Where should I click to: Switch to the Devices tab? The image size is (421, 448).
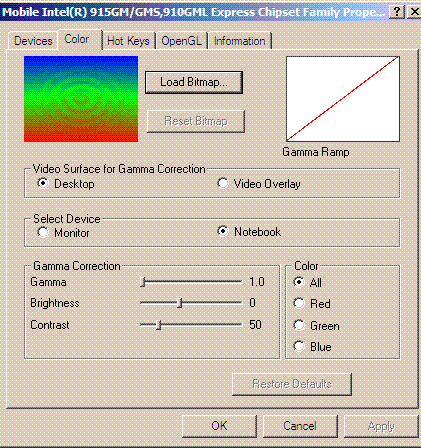tap(33, 41)
